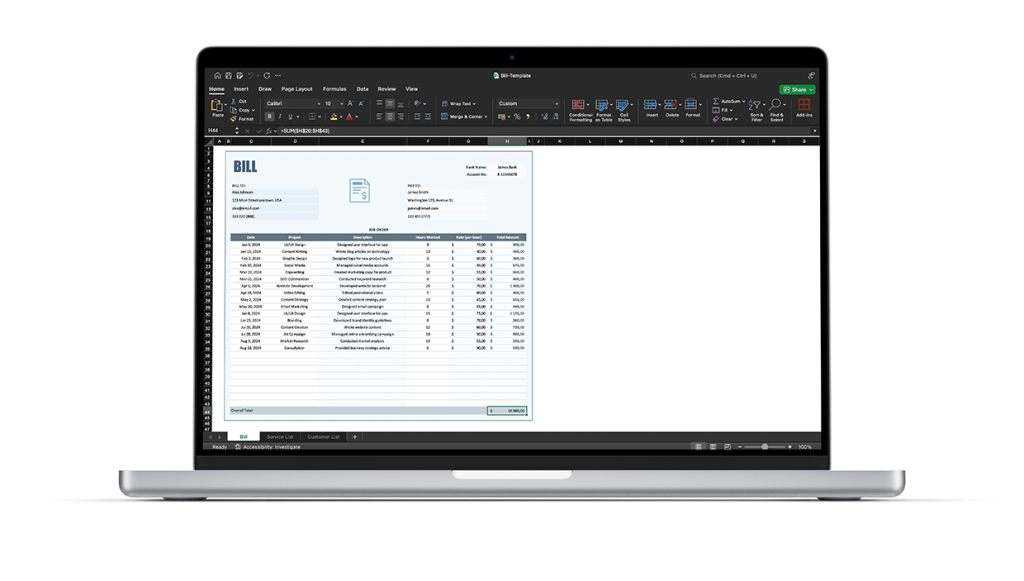Image resolution: width=1024 pixels, height=581 pixels.
Task: Click the Format Painter brush icon
Action: (x=234, y=119)
